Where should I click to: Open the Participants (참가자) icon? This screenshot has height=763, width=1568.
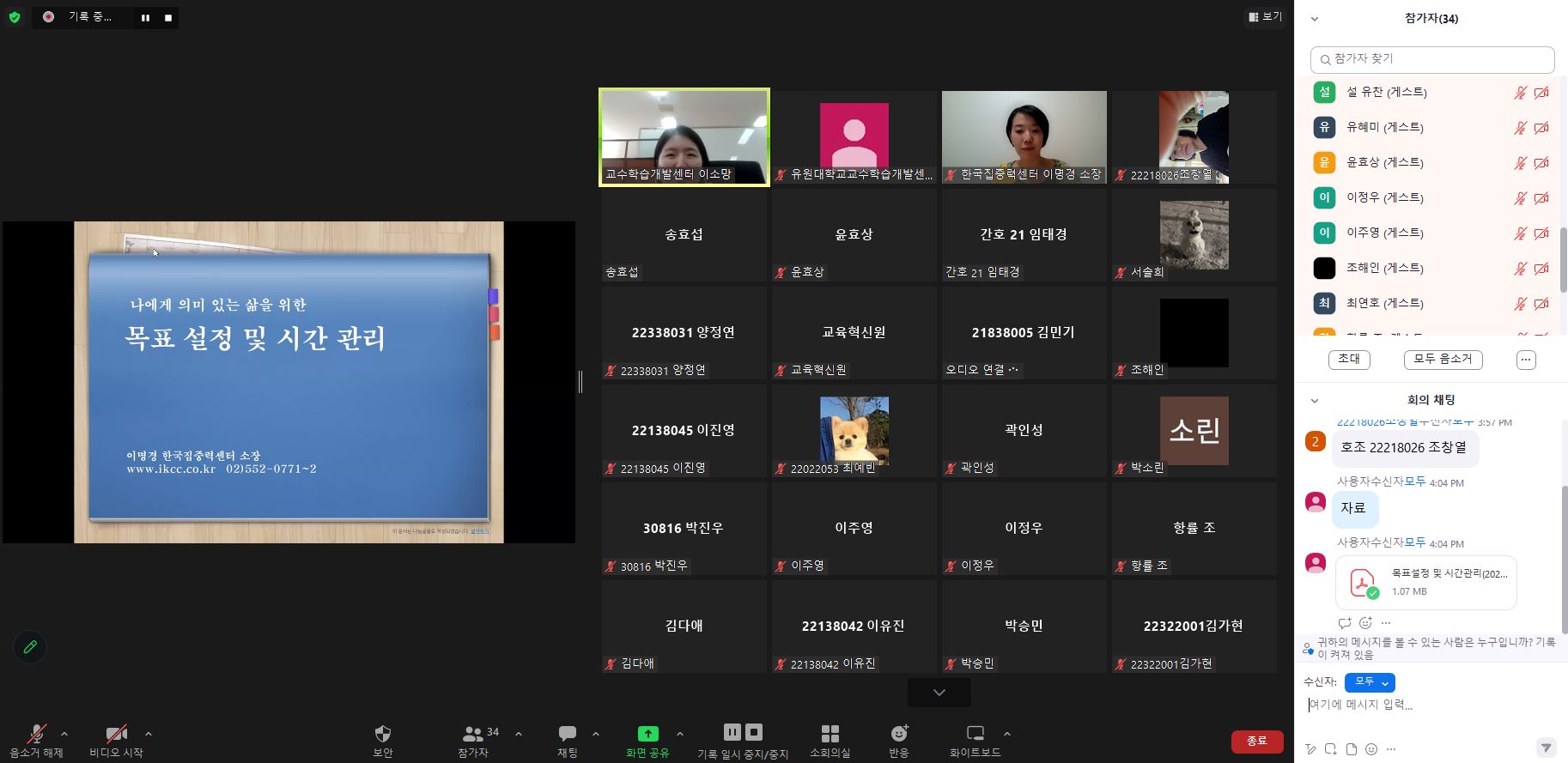click(473, 735)
